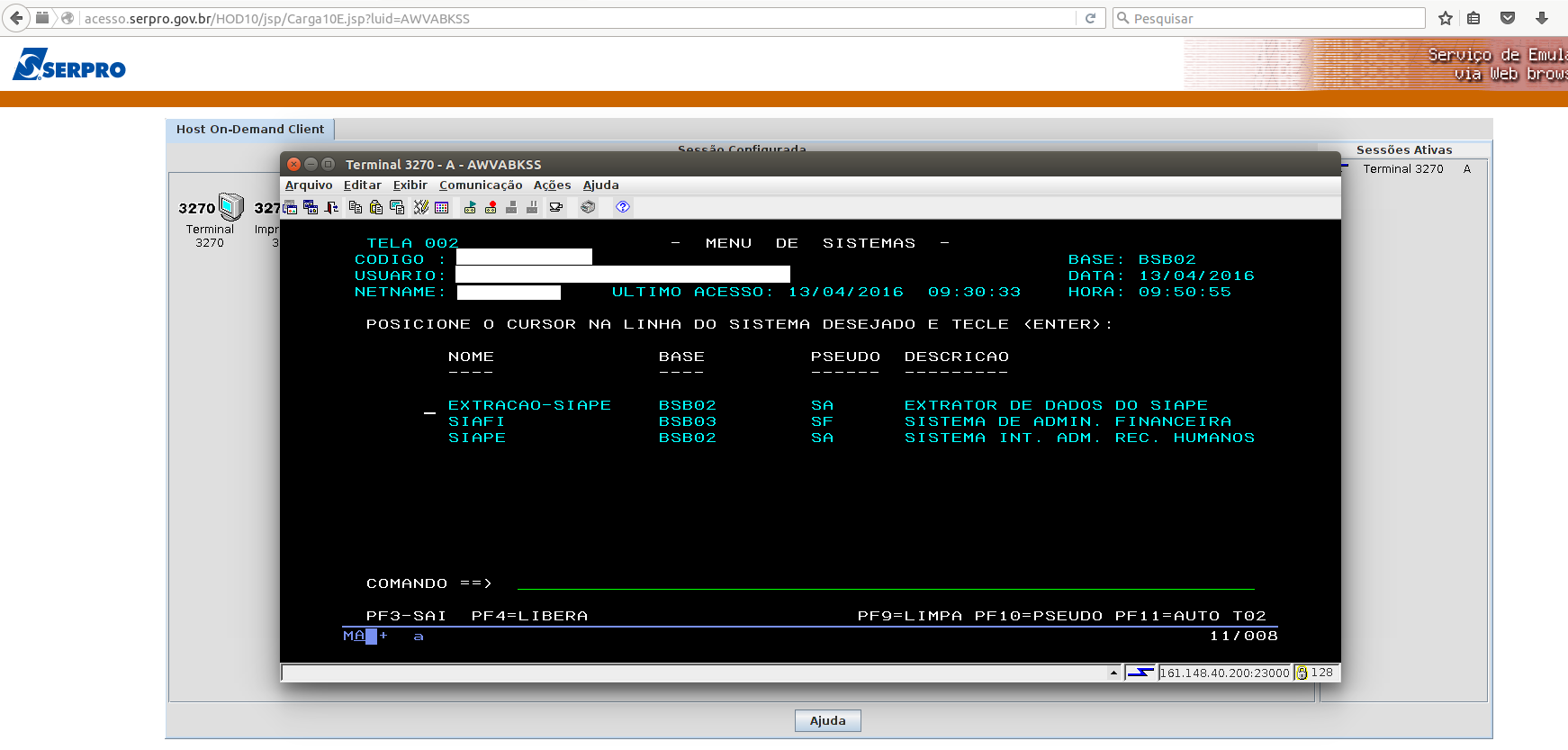Viewport: 1568px width, 750px height.
Task: Click the PF4=LIBERA key label
Action: click(529, 617)
